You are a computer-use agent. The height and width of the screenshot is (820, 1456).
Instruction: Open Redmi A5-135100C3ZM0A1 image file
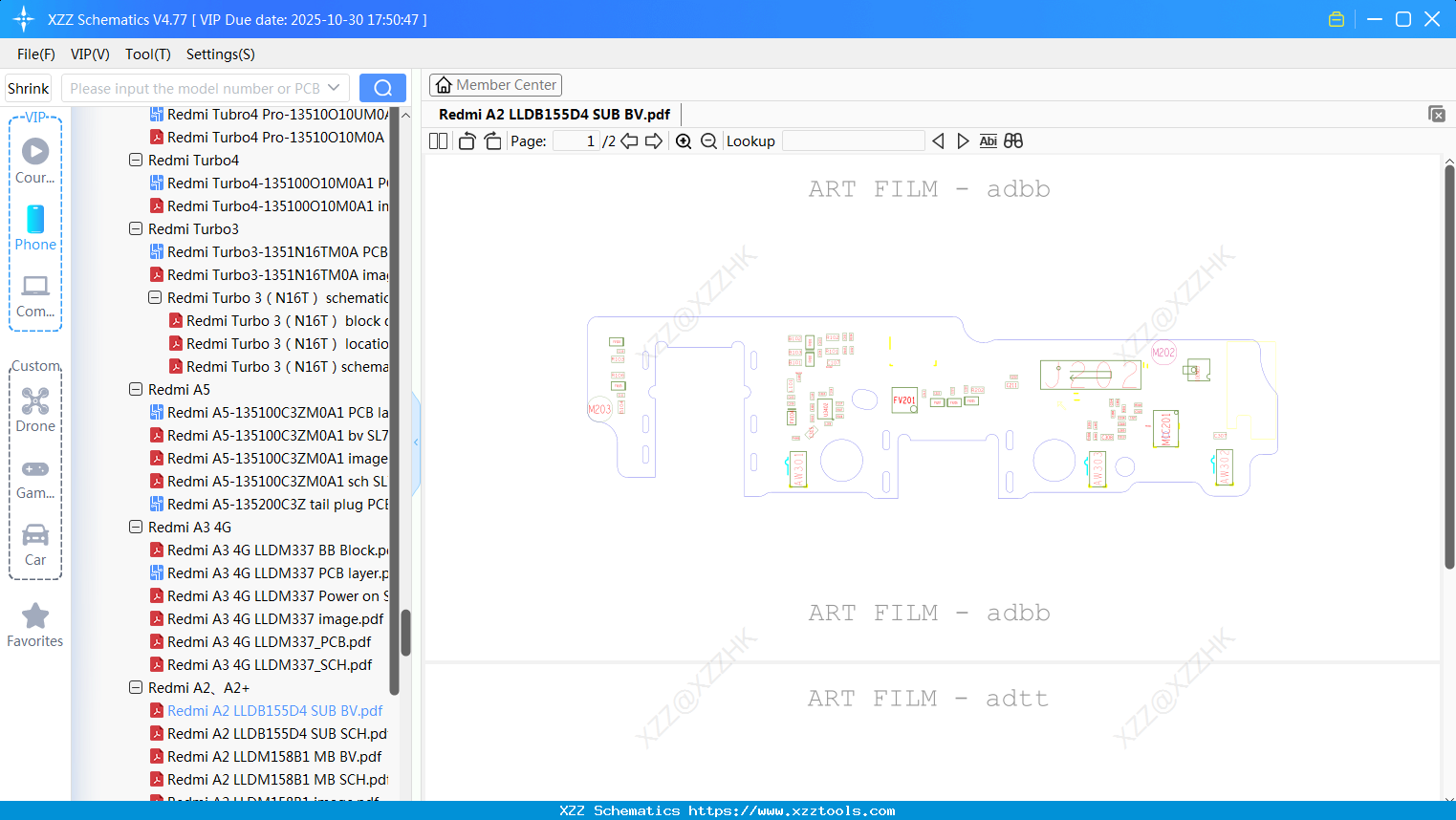(270, 459)
